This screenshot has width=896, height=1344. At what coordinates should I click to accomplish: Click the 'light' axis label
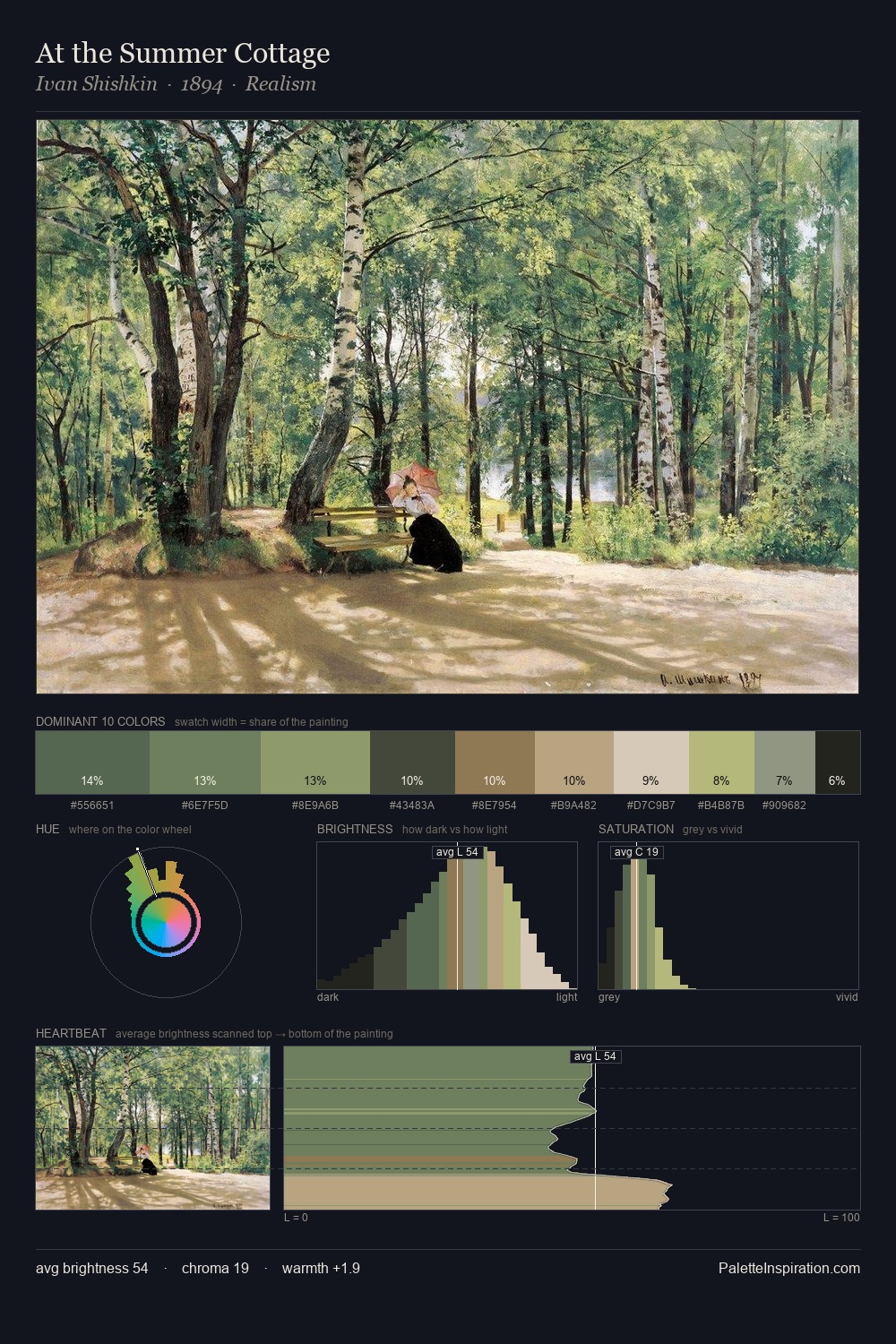pyautogui.click(x=567, y=997)
